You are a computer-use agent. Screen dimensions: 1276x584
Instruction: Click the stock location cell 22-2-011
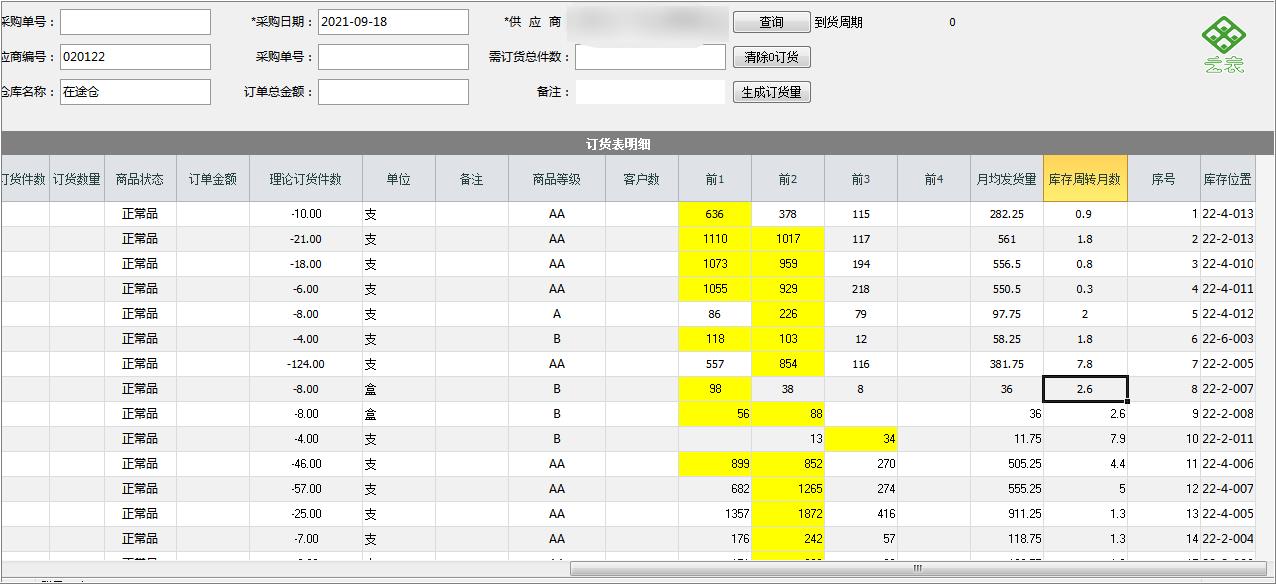coord(1228,439)
